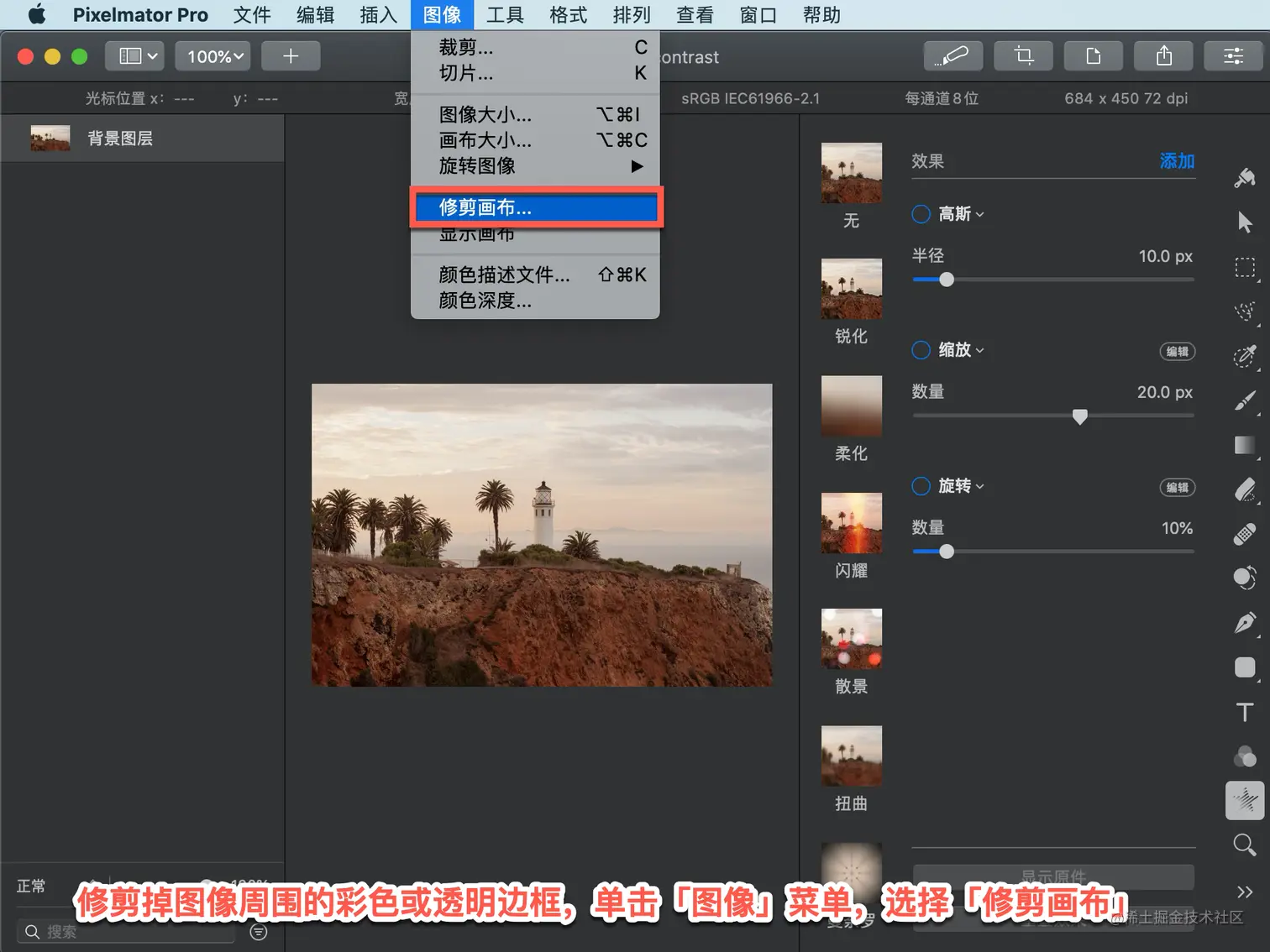Select the Arrange arrow tool
1270x952 pixels.
pos(1245,222)
